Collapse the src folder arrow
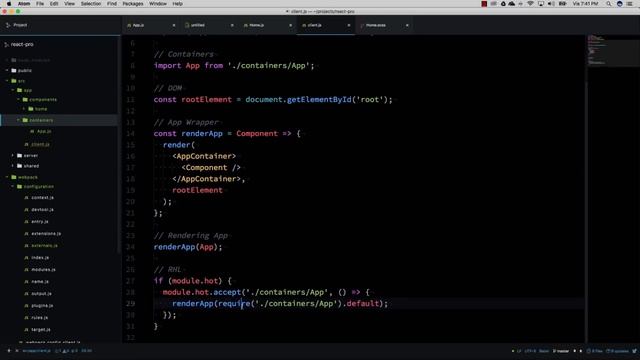640x360 pixels. coord(7,81)
